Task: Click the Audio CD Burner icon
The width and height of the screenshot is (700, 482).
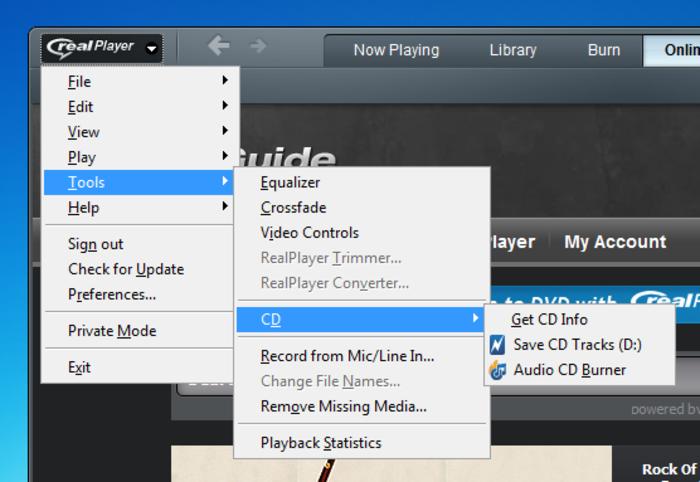Action: 497,370
